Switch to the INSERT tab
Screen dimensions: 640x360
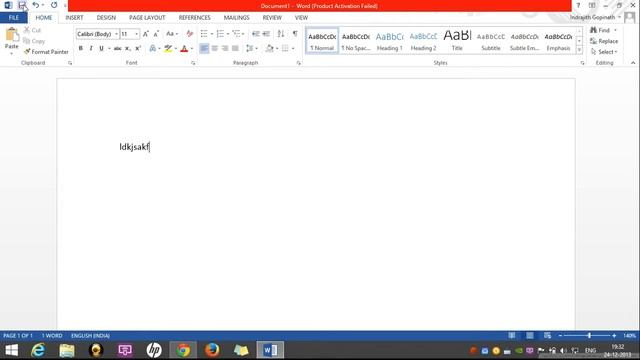74,18
